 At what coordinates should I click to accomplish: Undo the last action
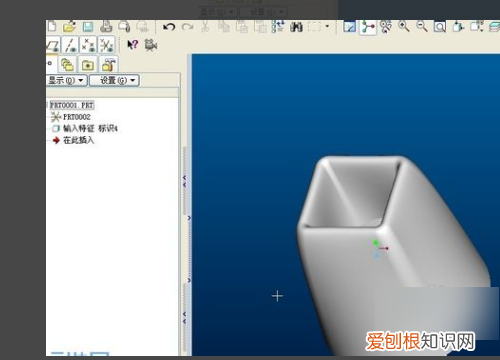pos(169,27)
